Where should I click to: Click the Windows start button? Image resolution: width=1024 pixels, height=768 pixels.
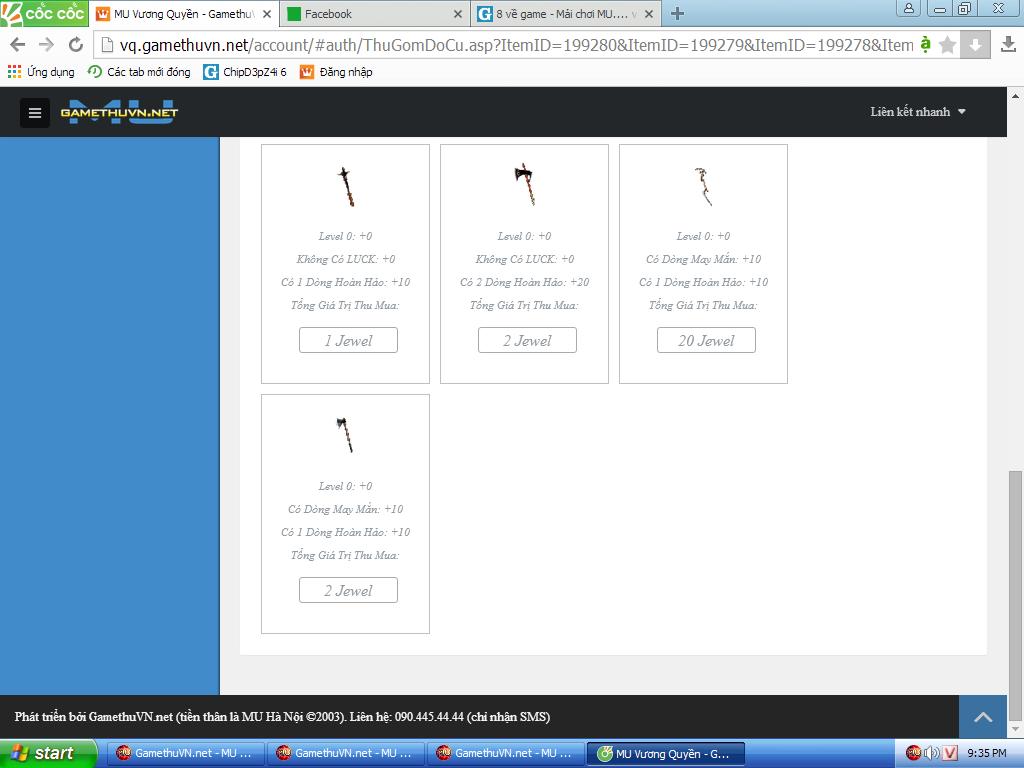(x=48, y=753)
